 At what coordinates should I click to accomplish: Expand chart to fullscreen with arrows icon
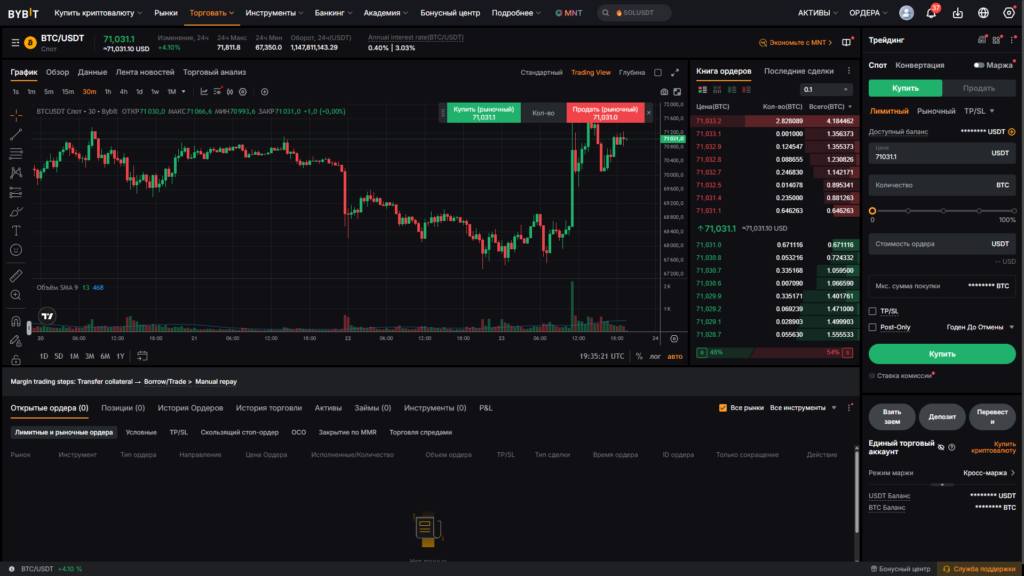coord(675,72)
